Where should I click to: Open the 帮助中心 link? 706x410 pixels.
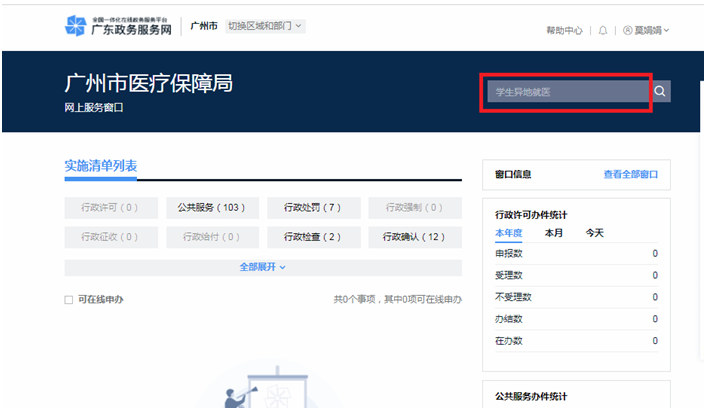pyautogui.click(x=564, y=31)
